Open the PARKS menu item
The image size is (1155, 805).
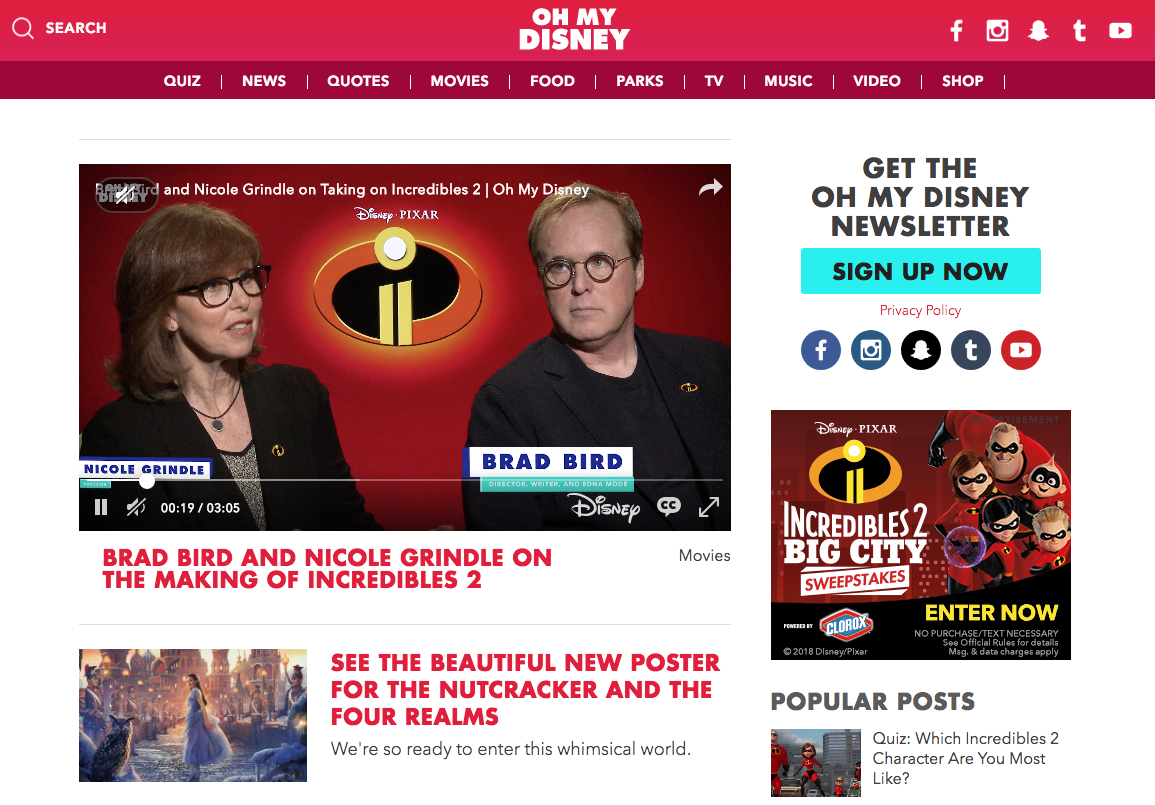[639, 81]
